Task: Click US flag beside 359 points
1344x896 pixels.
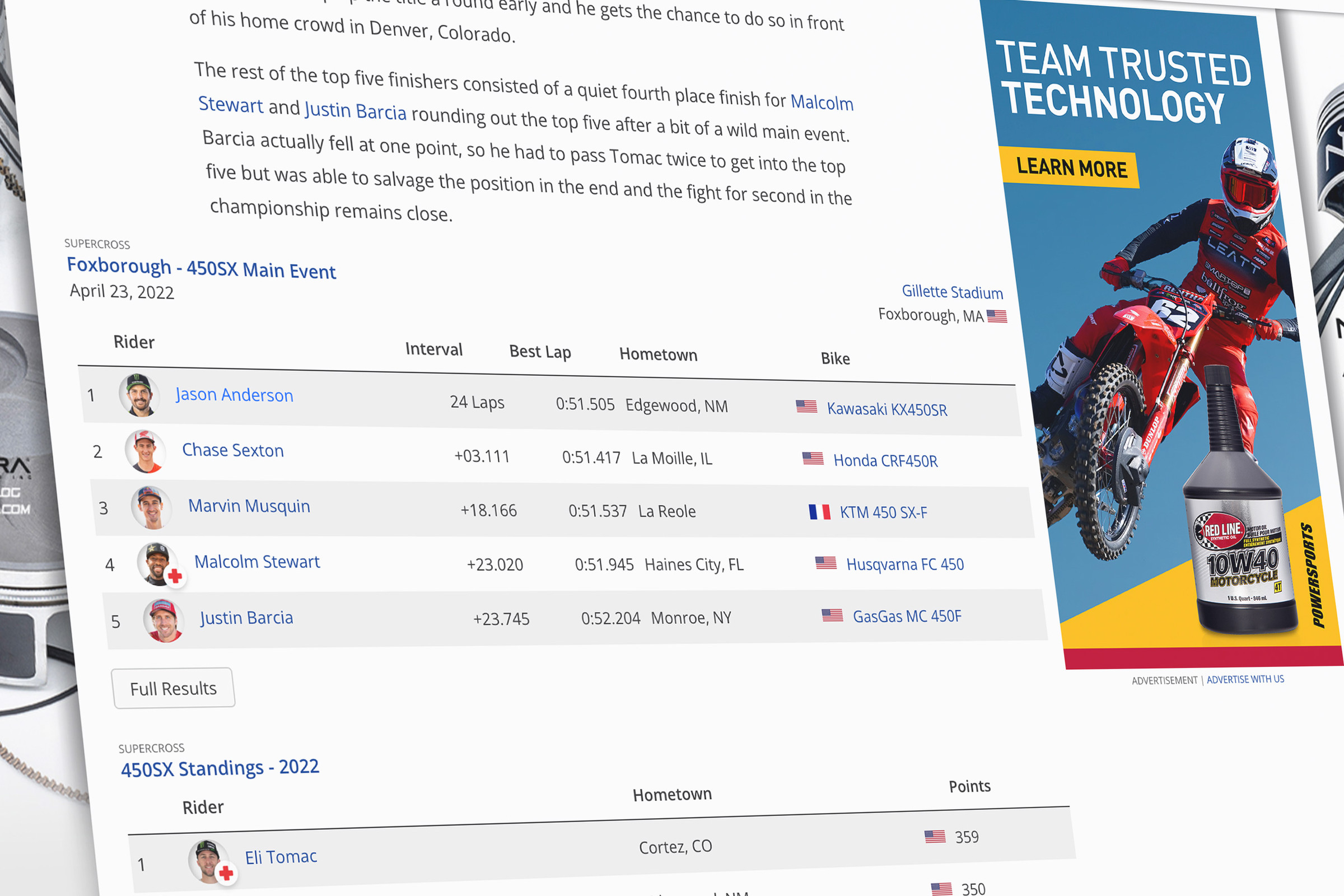Action: [x=935, y=837]
